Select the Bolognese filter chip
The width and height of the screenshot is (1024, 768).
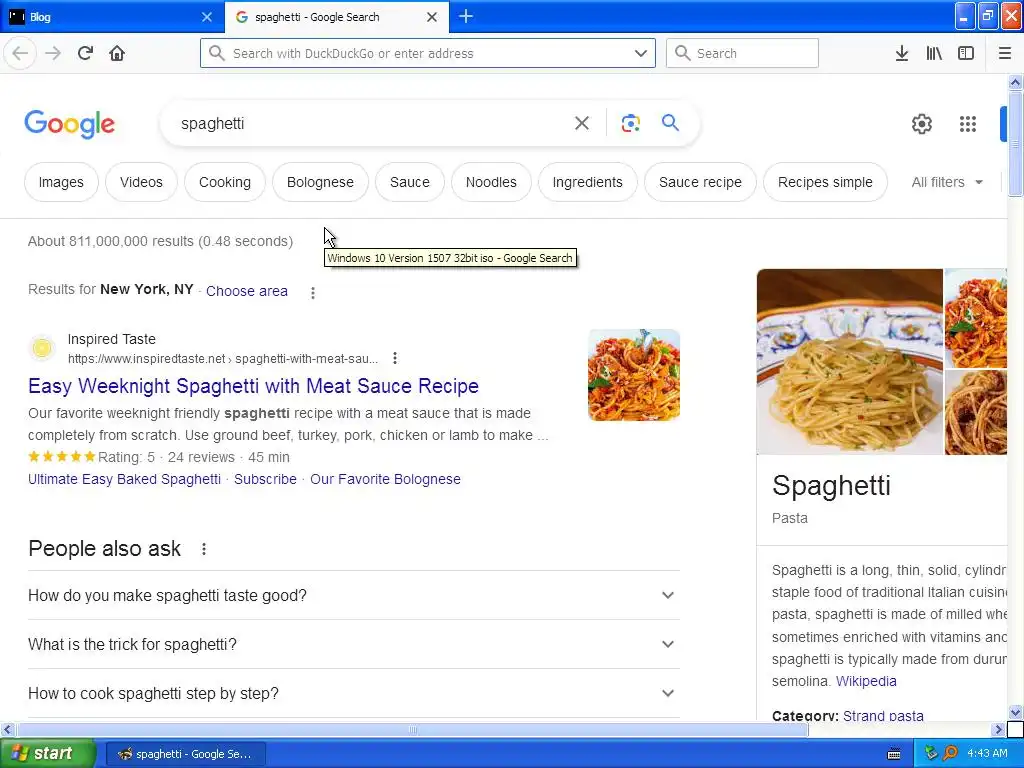(x=320, y=182)
